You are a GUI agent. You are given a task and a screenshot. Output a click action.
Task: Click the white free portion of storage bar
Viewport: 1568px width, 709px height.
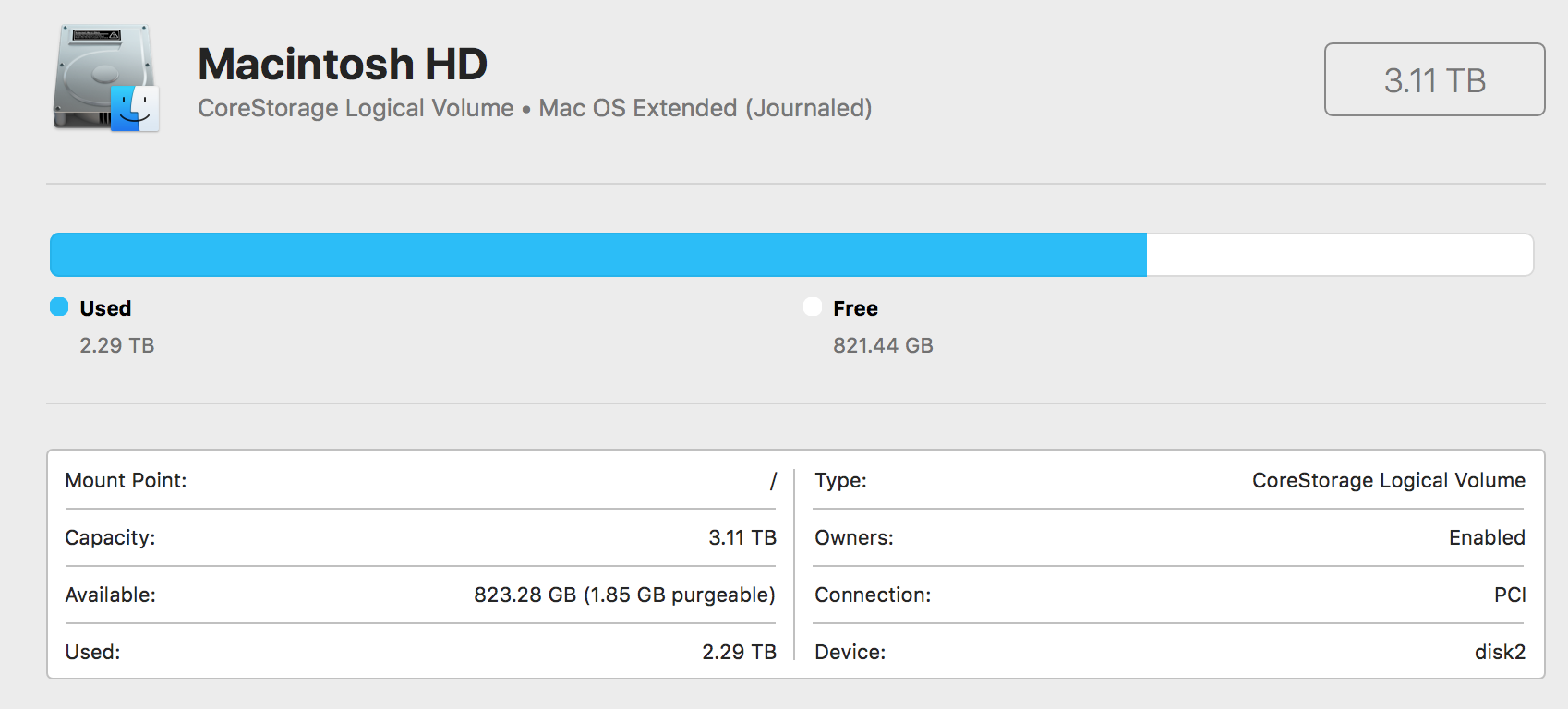click(1340, 255)
